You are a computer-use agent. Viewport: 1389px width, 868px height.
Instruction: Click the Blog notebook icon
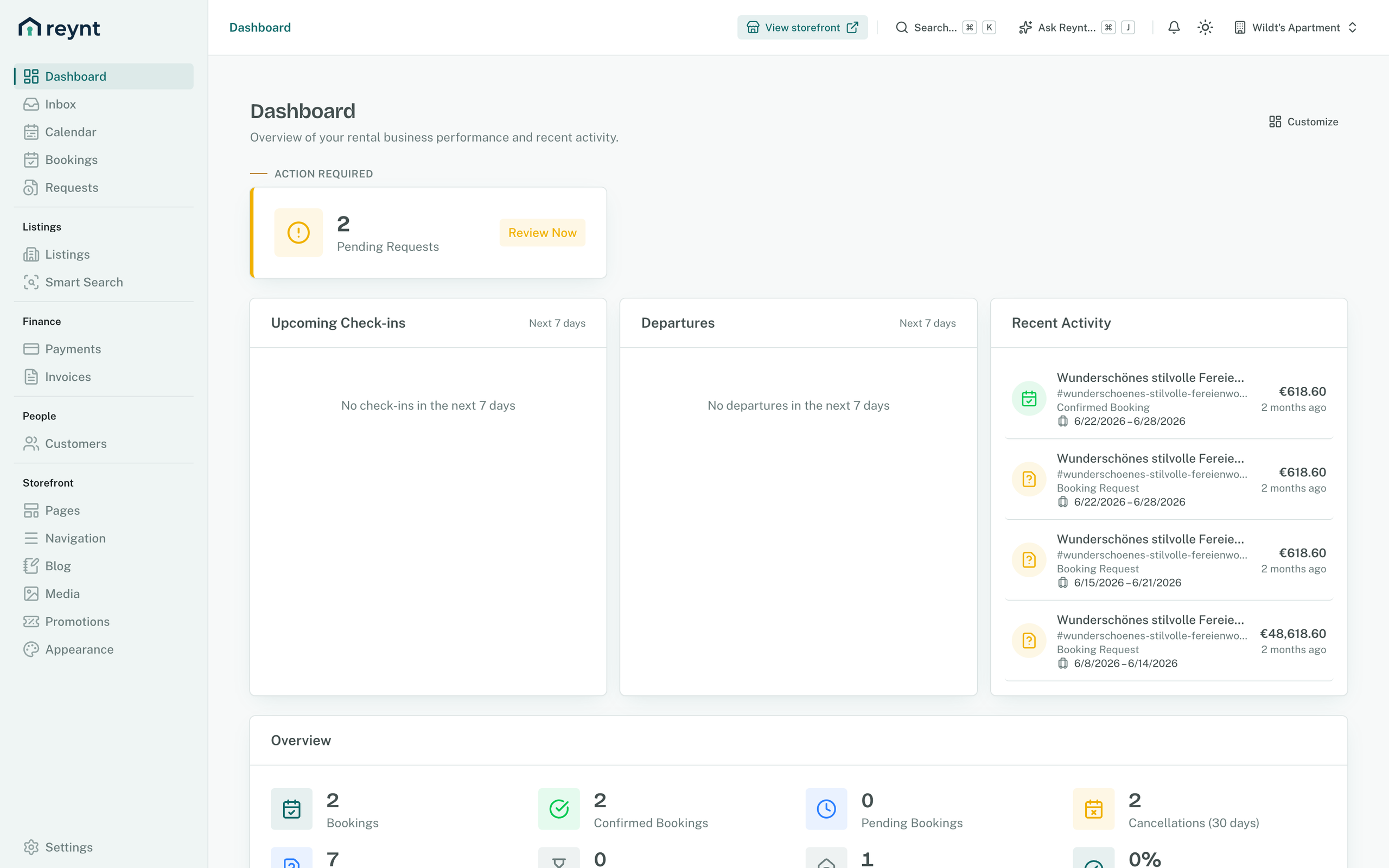[31, 566]
